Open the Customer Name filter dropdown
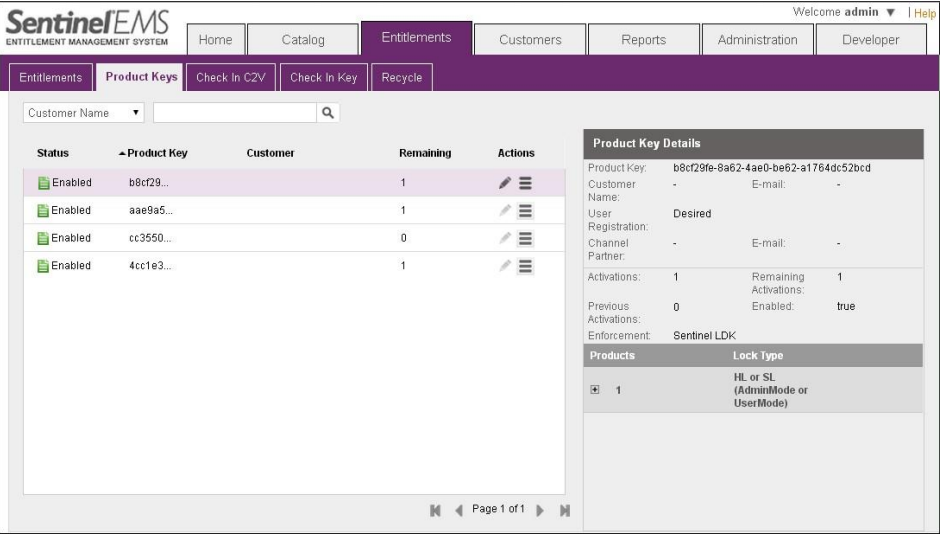 click(x=82, y=114)
